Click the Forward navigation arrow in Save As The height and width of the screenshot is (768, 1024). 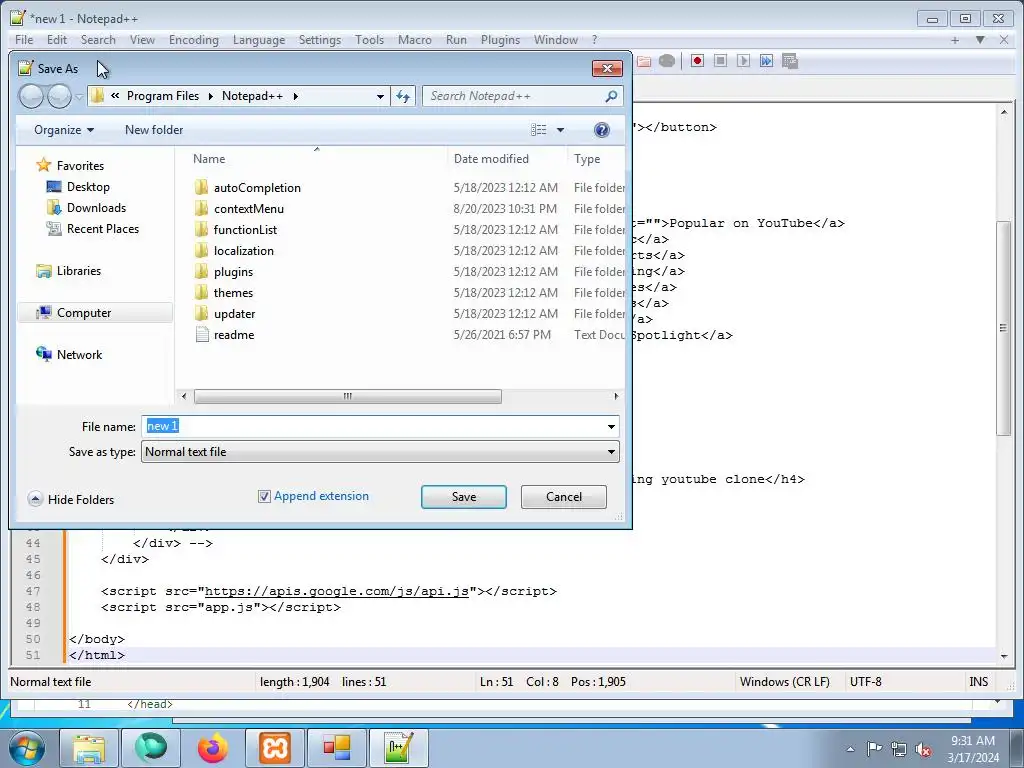coord(59,97)
